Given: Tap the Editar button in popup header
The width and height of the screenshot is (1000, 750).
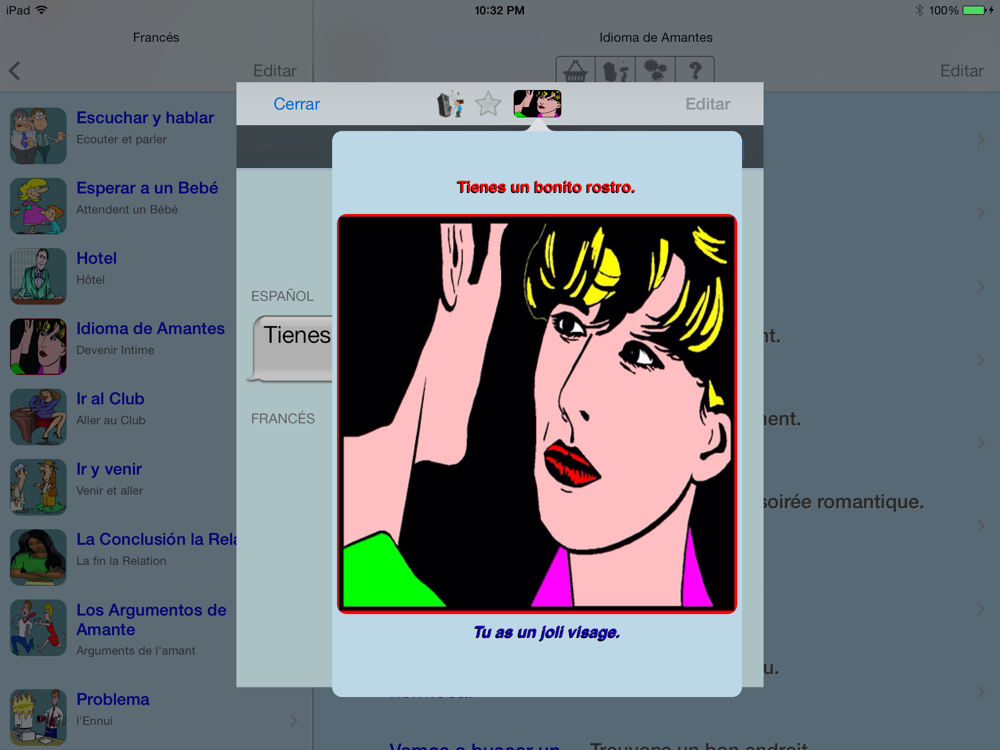Looking at the screenshot, I should [707, 104].
